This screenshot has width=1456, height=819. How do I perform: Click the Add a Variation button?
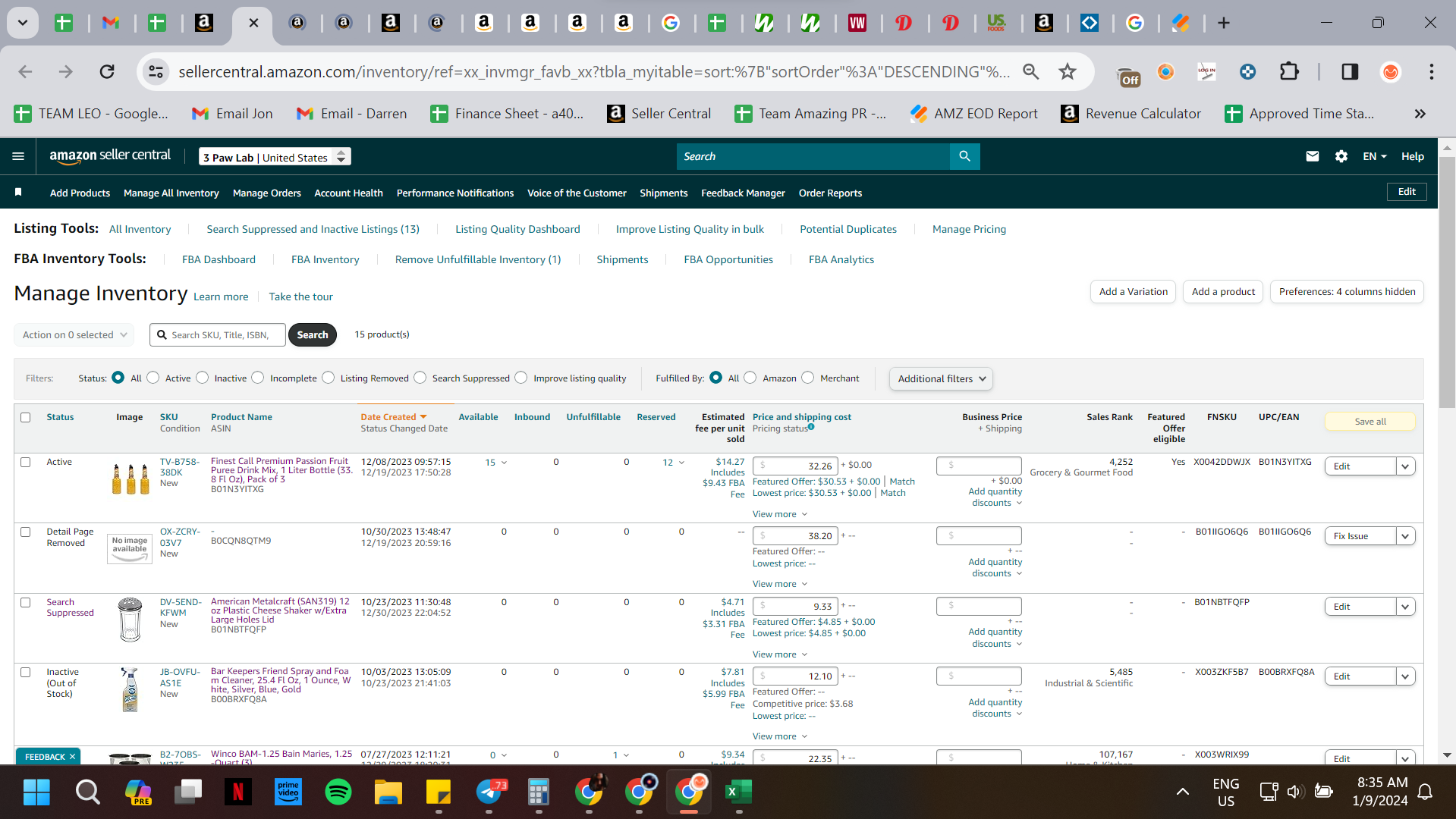pos(1134,291)
